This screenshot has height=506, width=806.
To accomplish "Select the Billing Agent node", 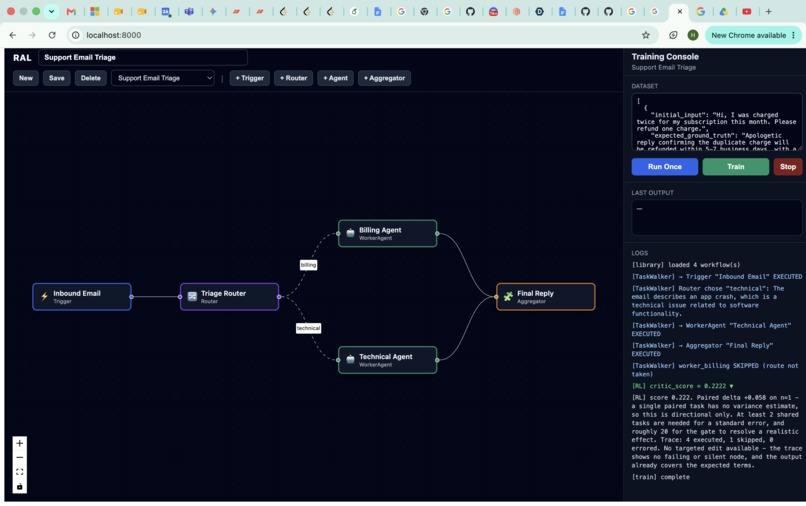I will tap(388, 233).
